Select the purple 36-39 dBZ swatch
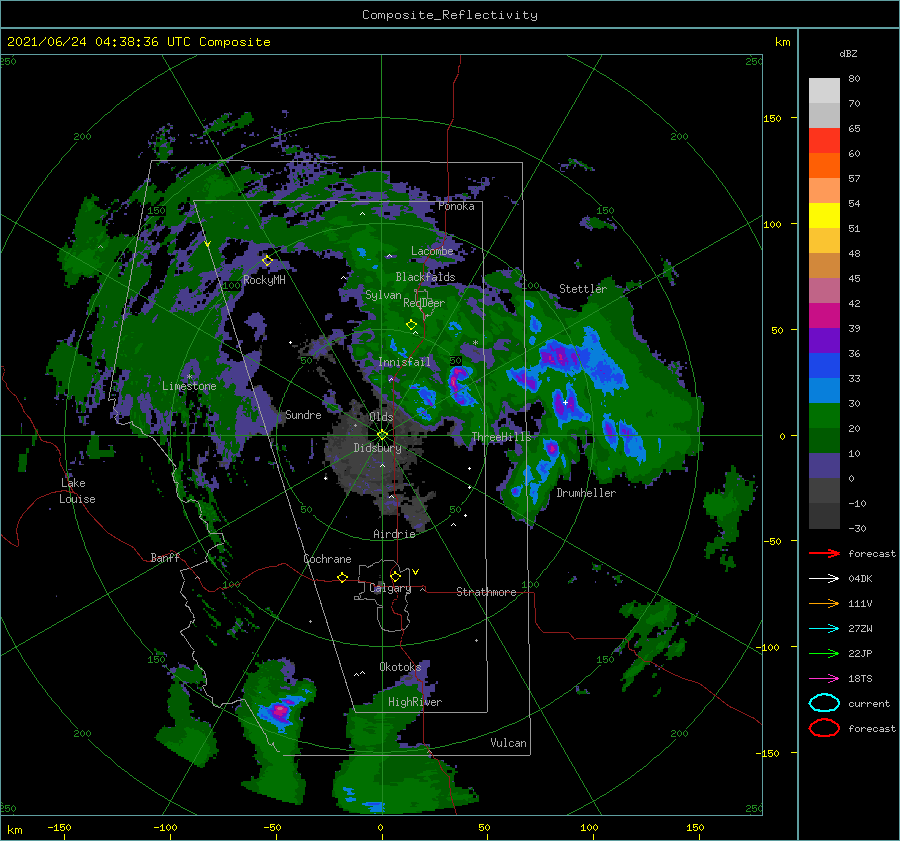 [824, 340]
